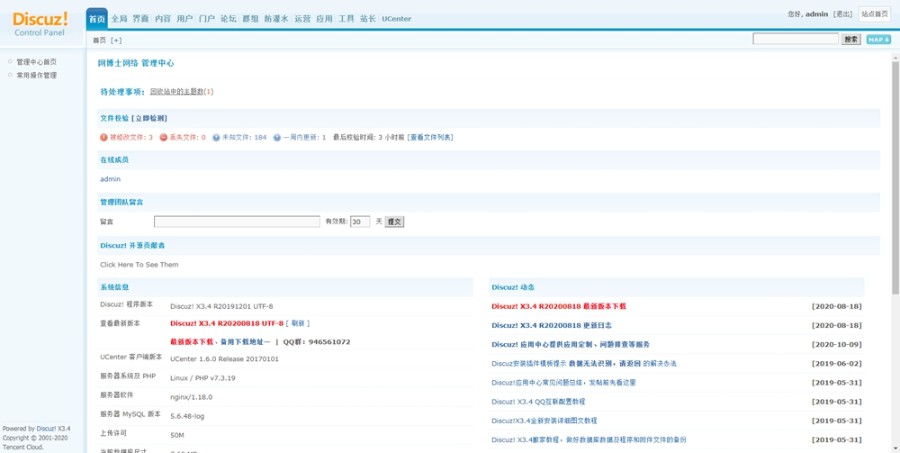Focus the top search input field

point(796,38)
